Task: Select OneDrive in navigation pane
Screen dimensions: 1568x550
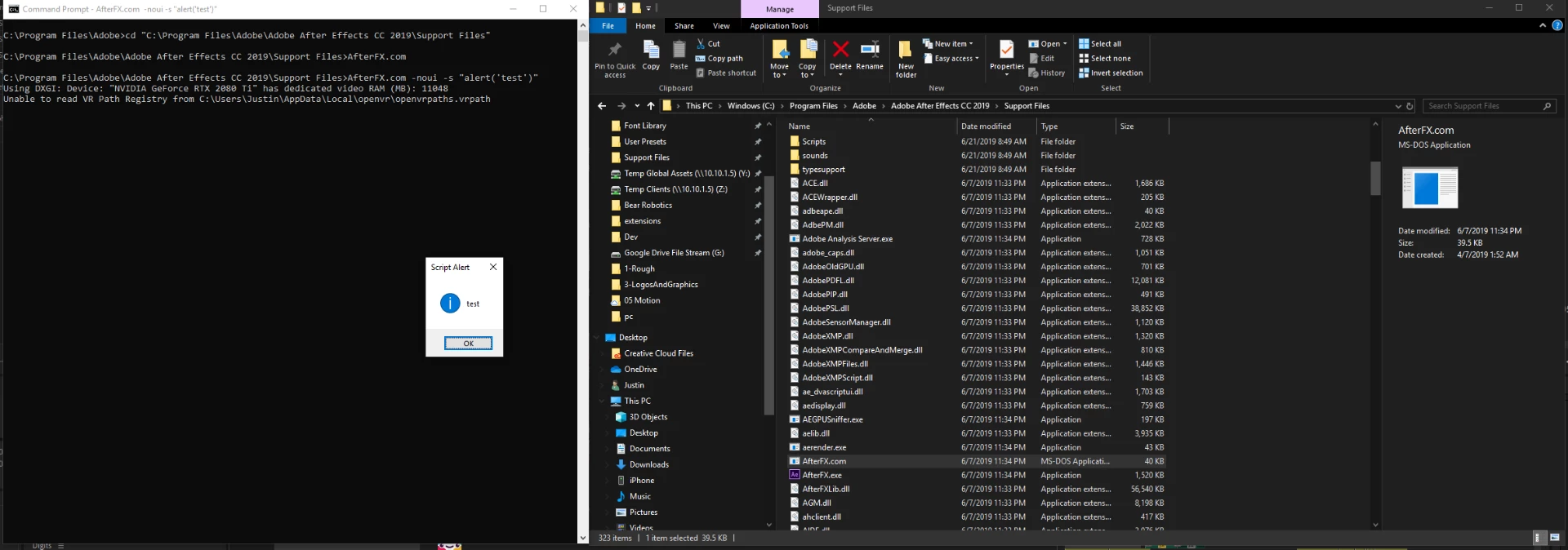Action: (x=640, y=370)
